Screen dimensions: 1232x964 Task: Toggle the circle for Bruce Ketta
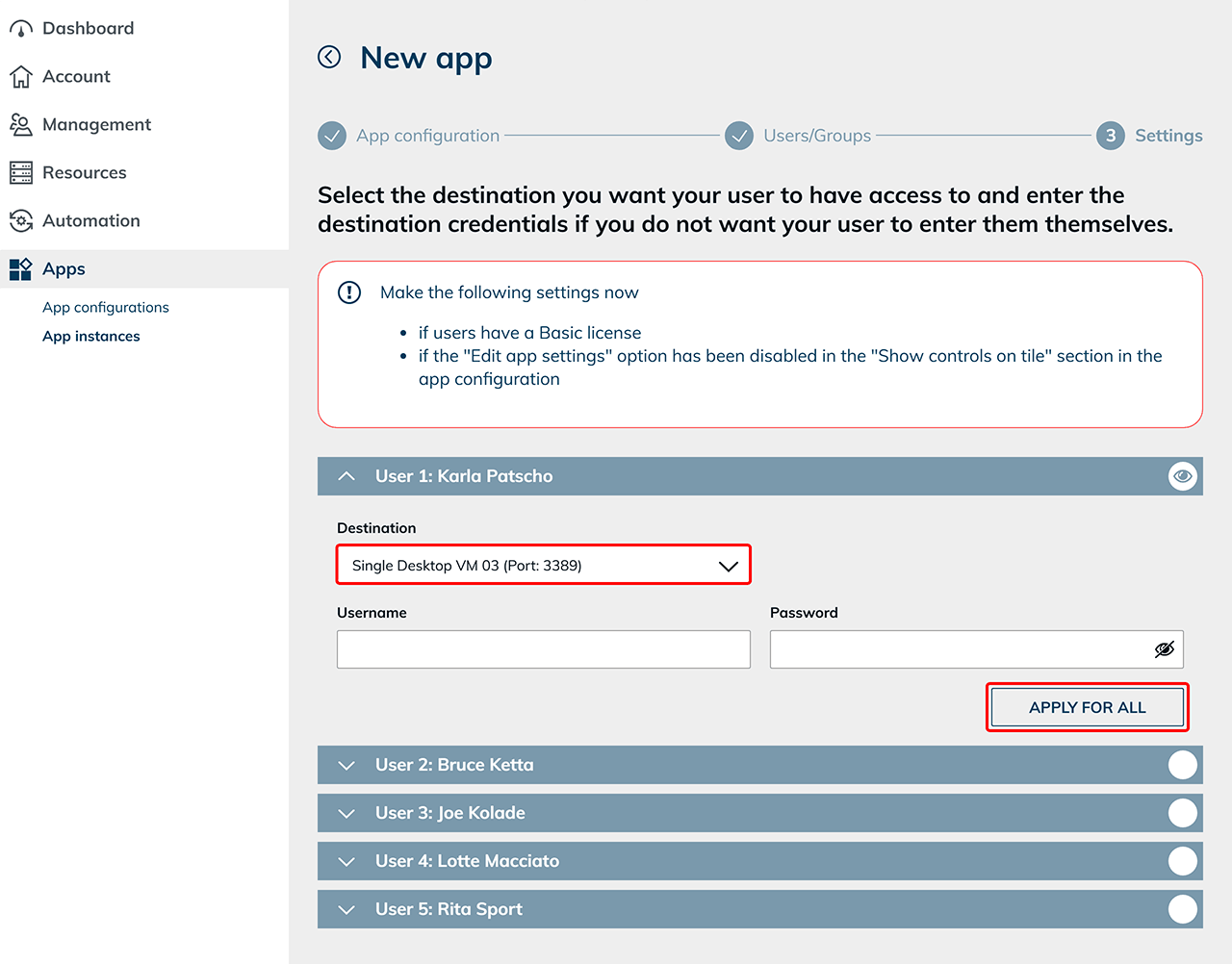pos(1182,765)
